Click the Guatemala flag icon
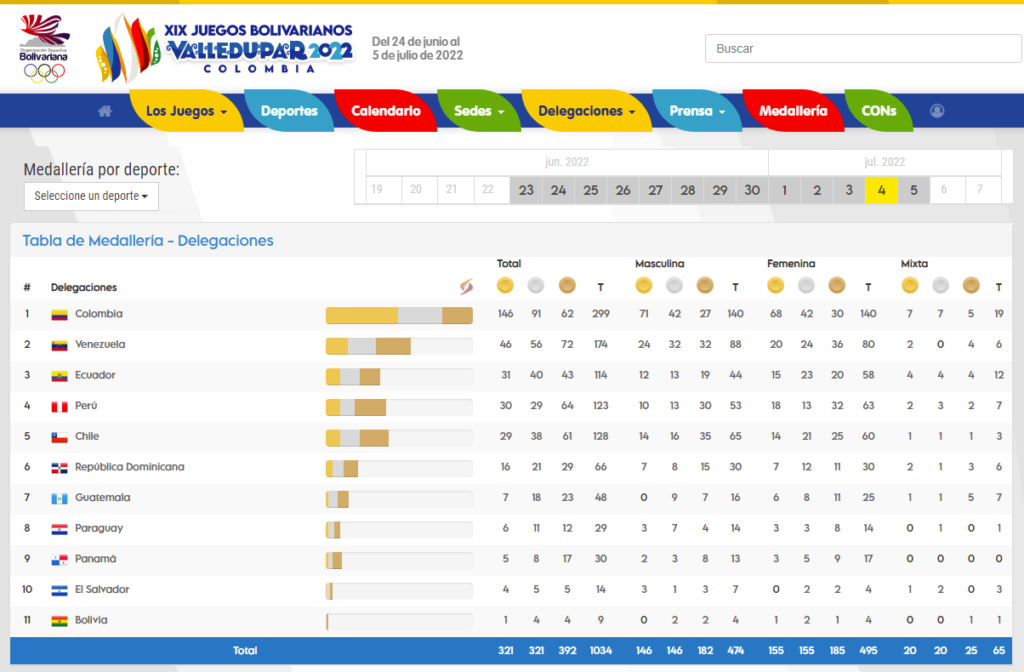Image resolution: width=1024 pixels, height=672 pixels. click(x=59, y=498)
